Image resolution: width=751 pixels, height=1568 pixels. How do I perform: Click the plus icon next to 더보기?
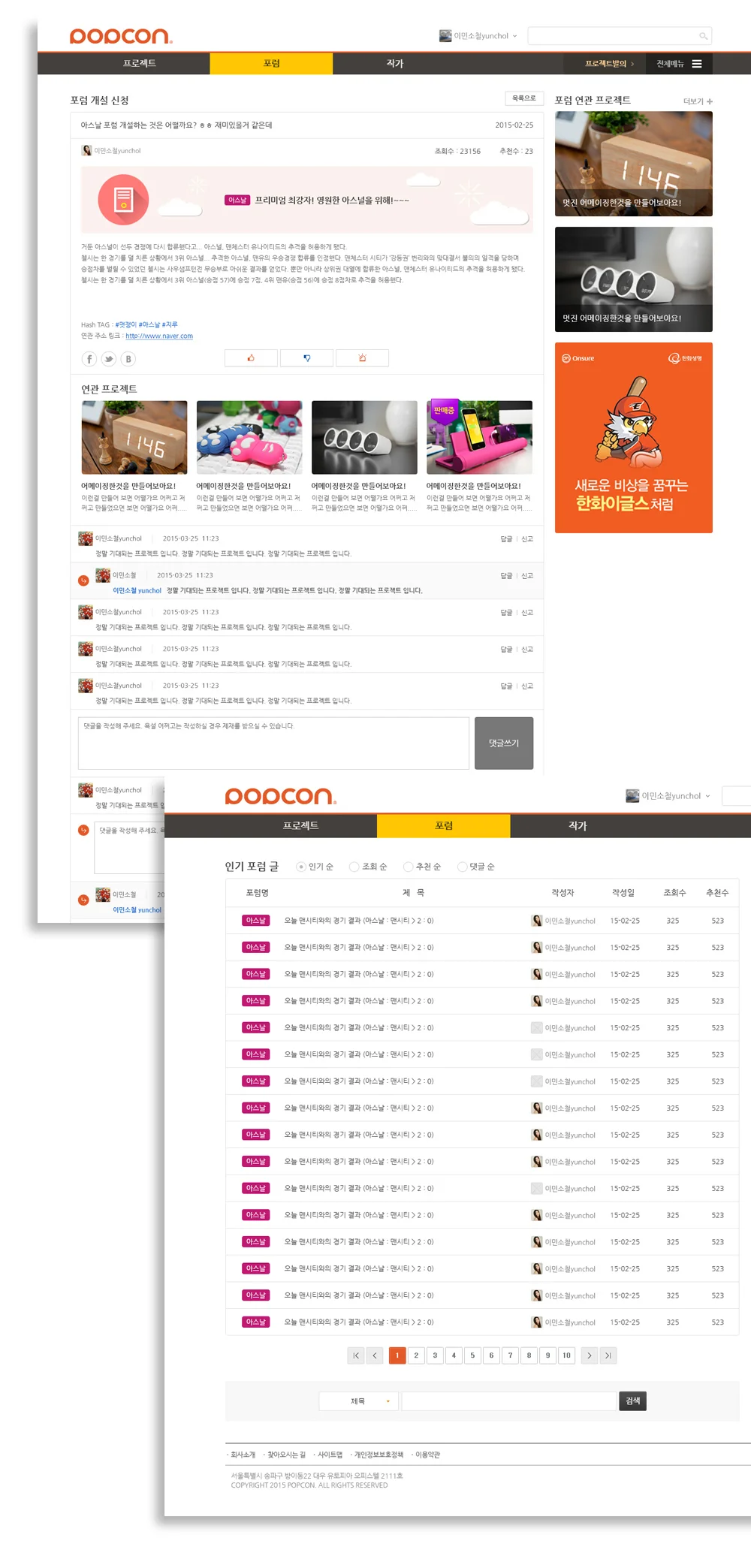tap(710, 101)
